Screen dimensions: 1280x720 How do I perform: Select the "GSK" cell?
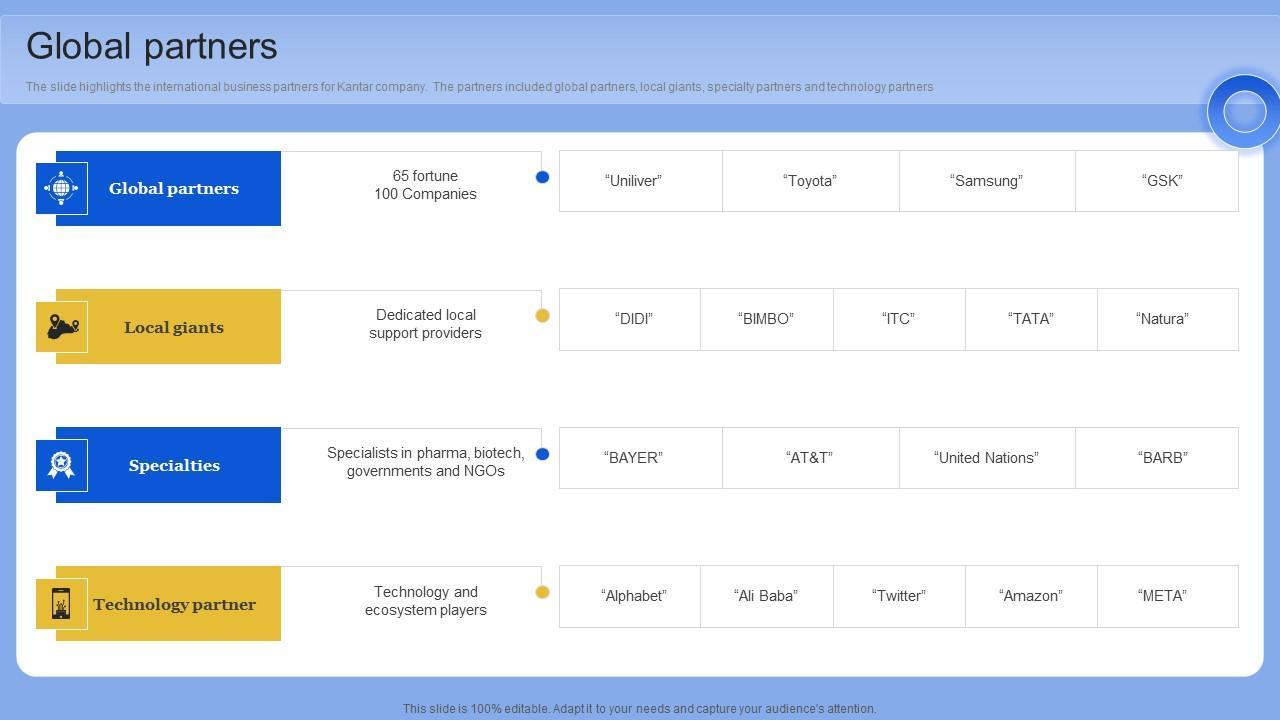point(1157,181)
